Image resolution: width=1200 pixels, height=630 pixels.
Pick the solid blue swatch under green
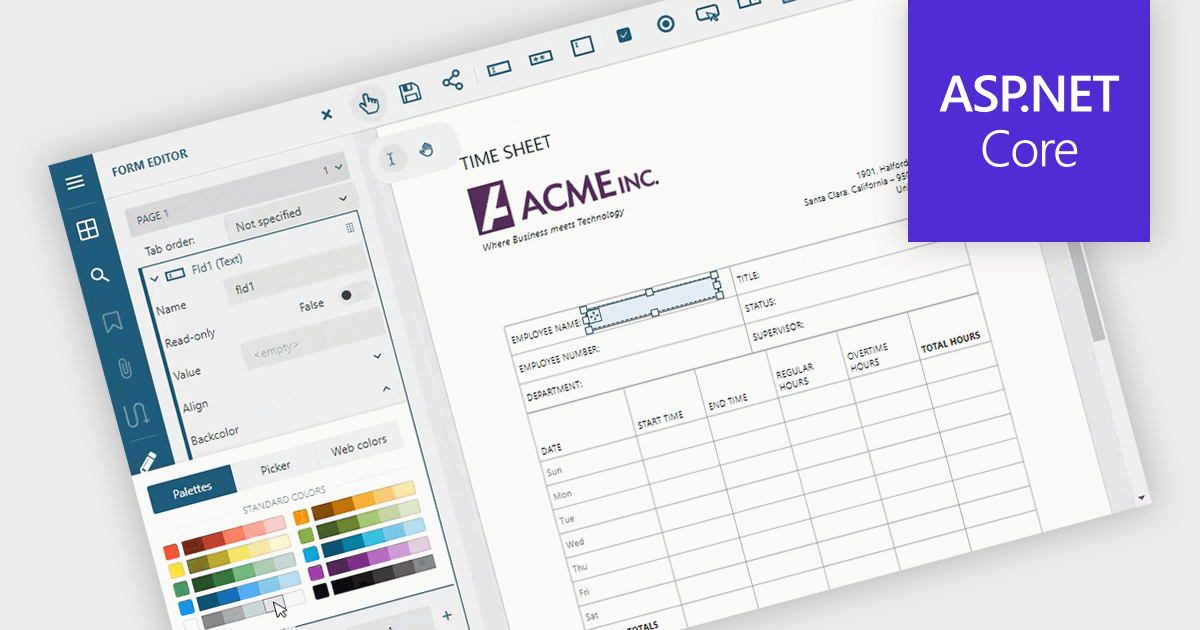[187, 607]
